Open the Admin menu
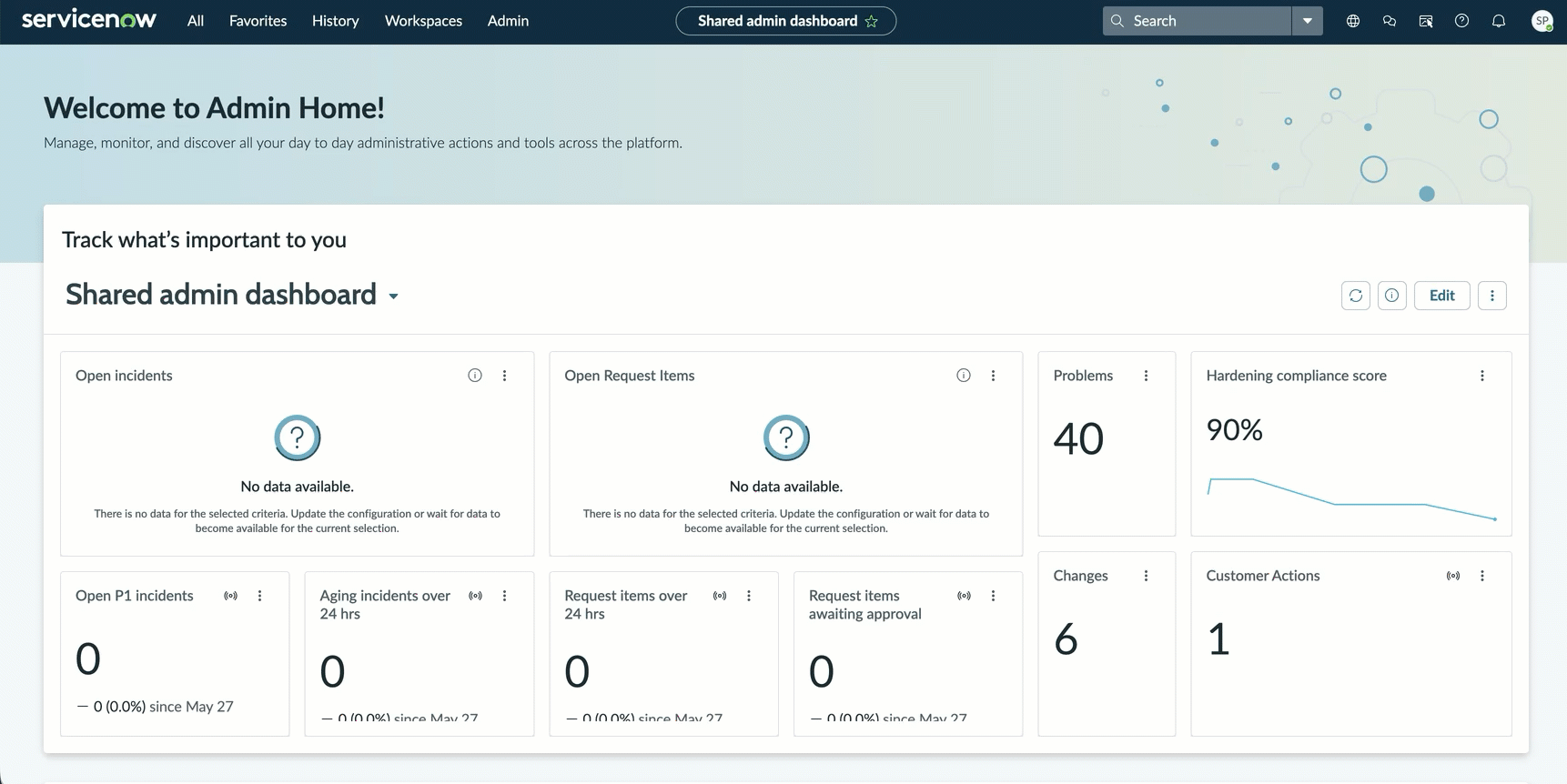 (x=508, y=21)
